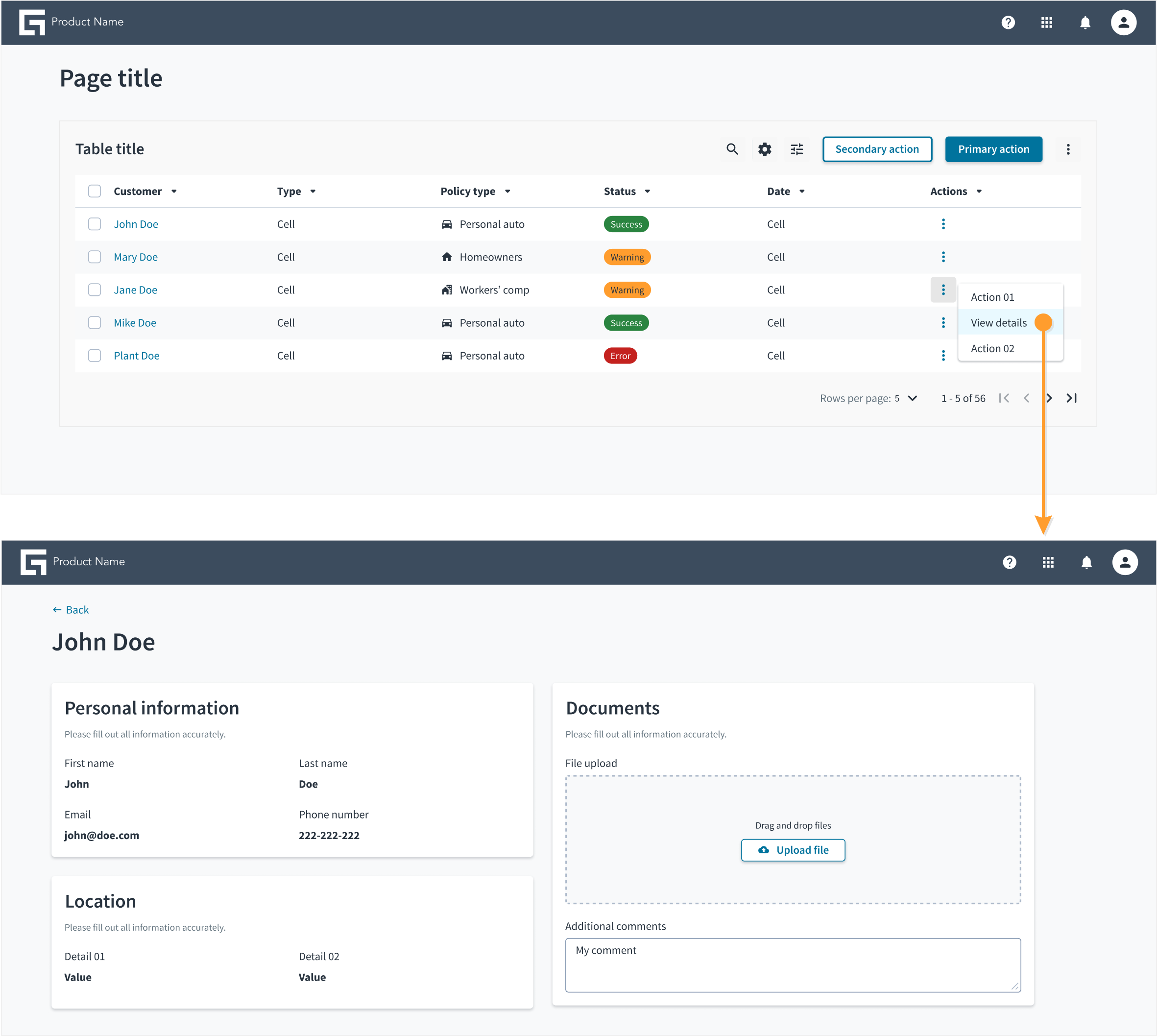Screen dimensions: 1157x1036
Task: Open the filter sliders icon
Action: click(797, 149)
